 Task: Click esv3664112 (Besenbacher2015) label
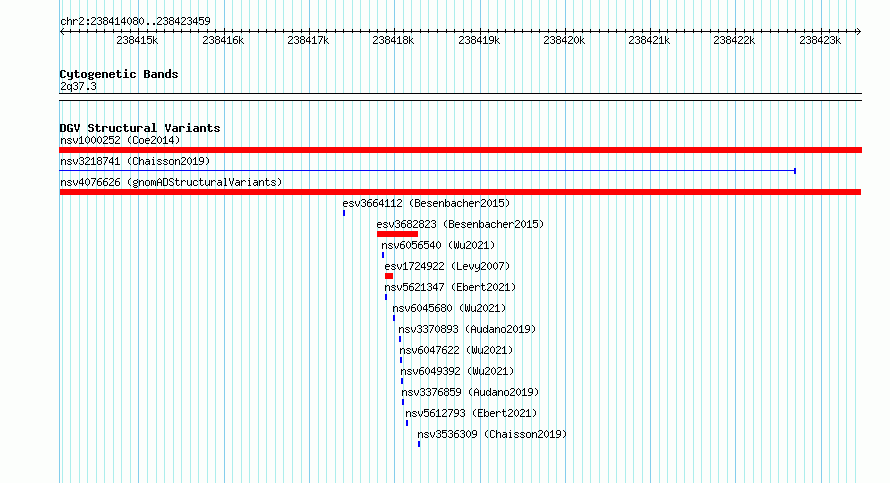click(426, 203)
